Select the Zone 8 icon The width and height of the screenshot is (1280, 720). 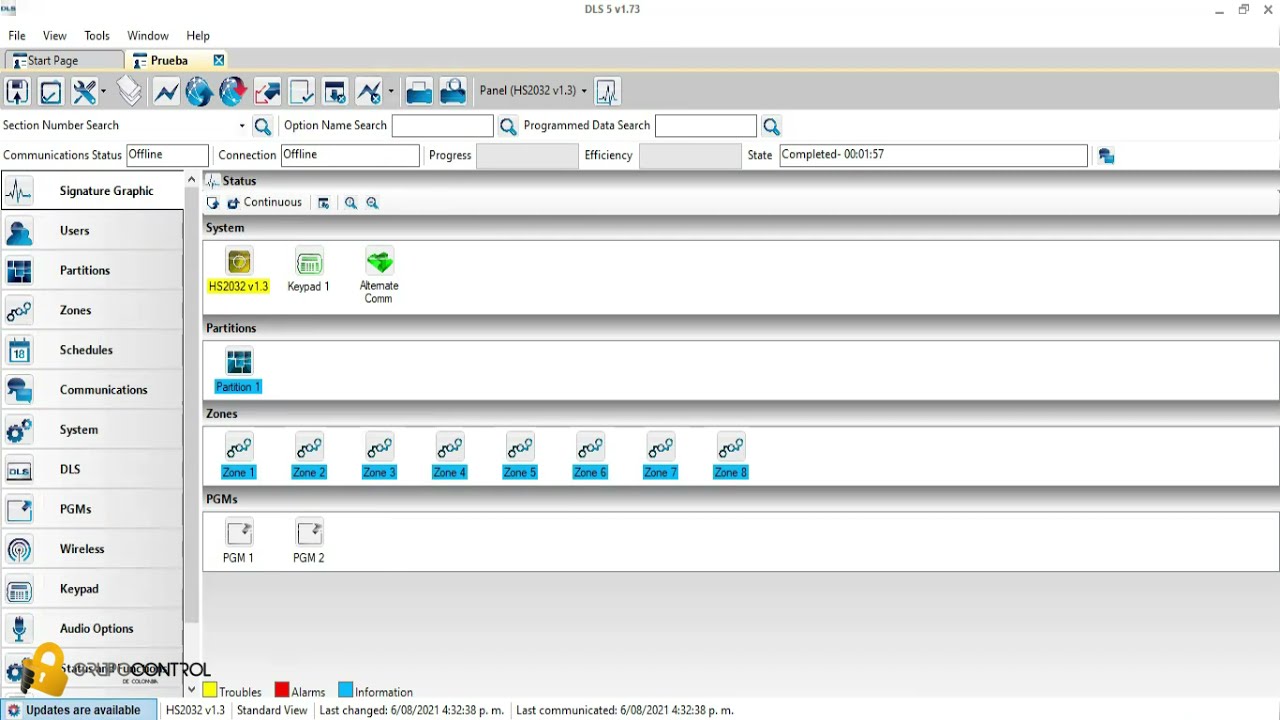click(x=730, y=457)
